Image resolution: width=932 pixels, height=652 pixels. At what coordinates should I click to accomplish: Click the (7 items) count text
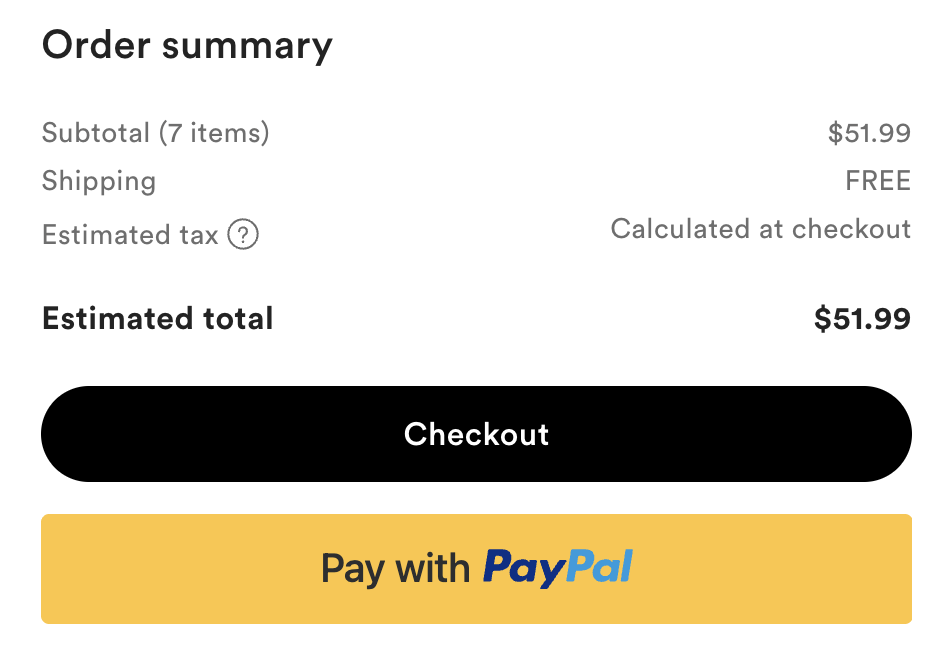pos(214,132)
